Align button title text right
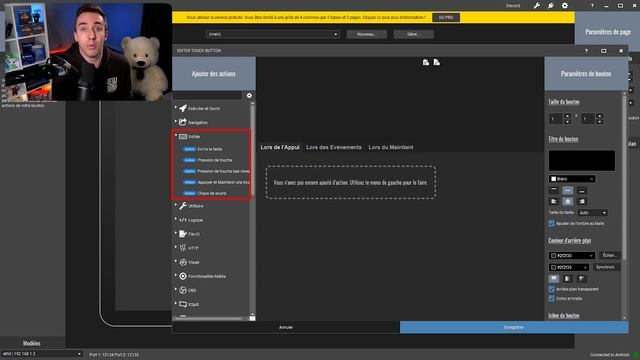The width and height of the screenshot is (640, 360). 582,201
